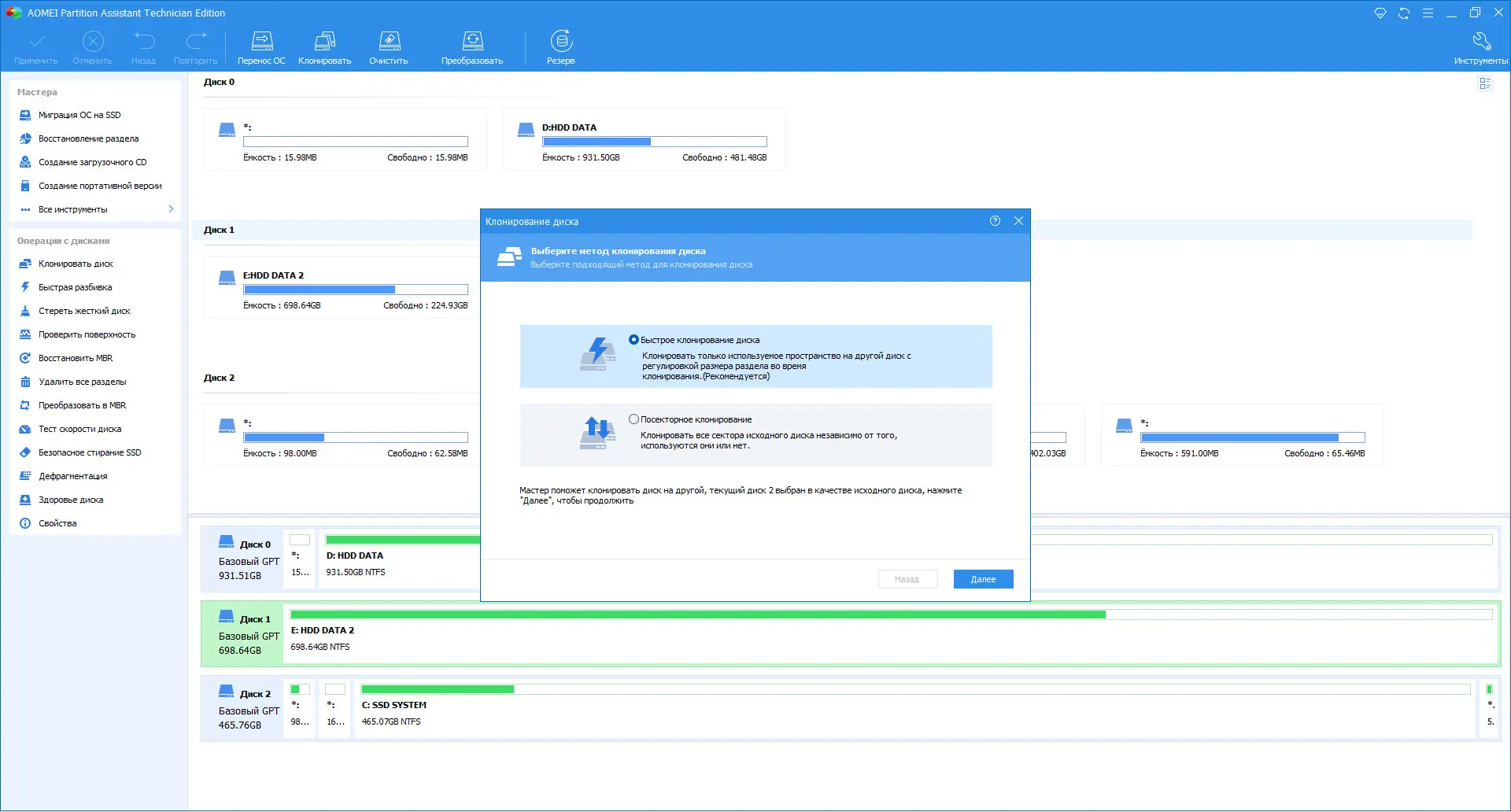1511x812 pixels.
Task: Open Создание загрузочного CD wizard
Action: click(92, 162)
